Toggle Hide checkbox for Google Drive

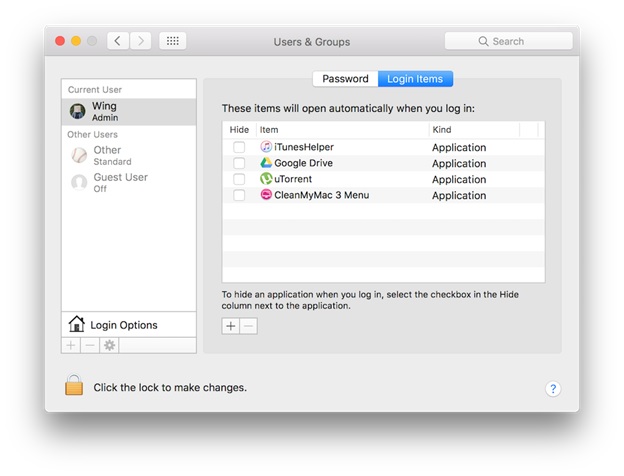tap(239, 163)
